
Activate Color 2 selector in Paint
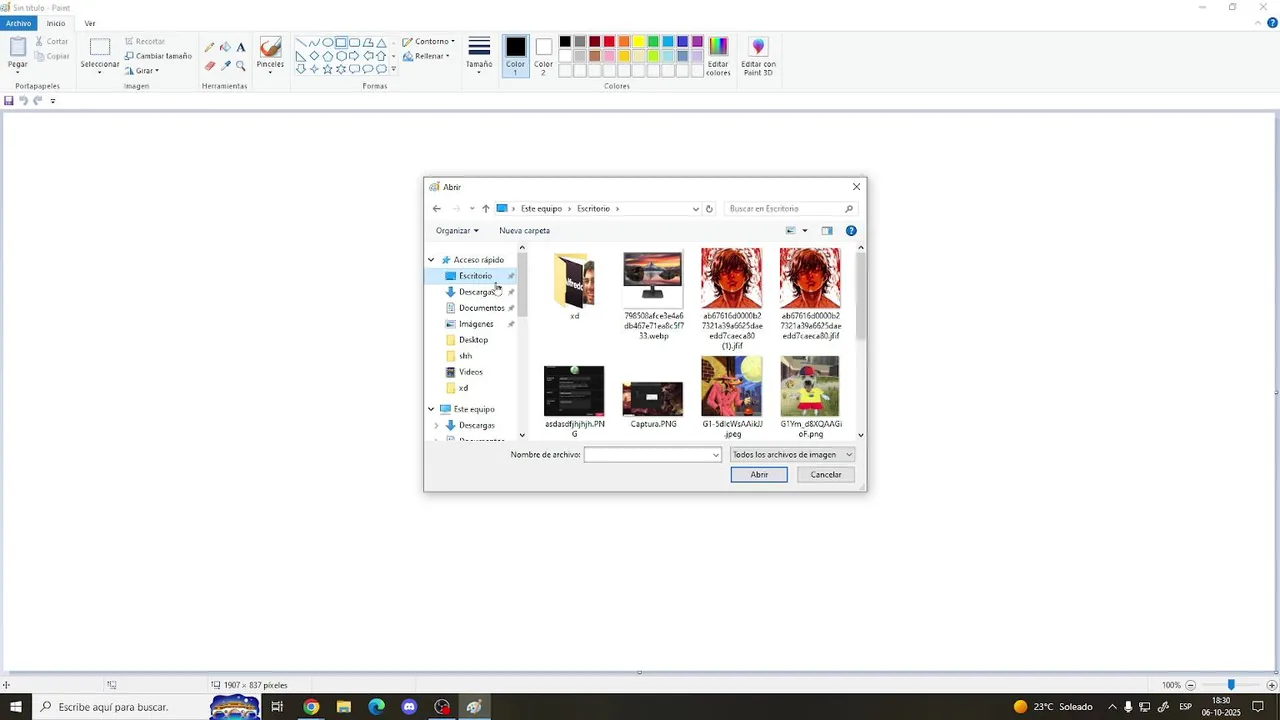click(x=543, y=56)
